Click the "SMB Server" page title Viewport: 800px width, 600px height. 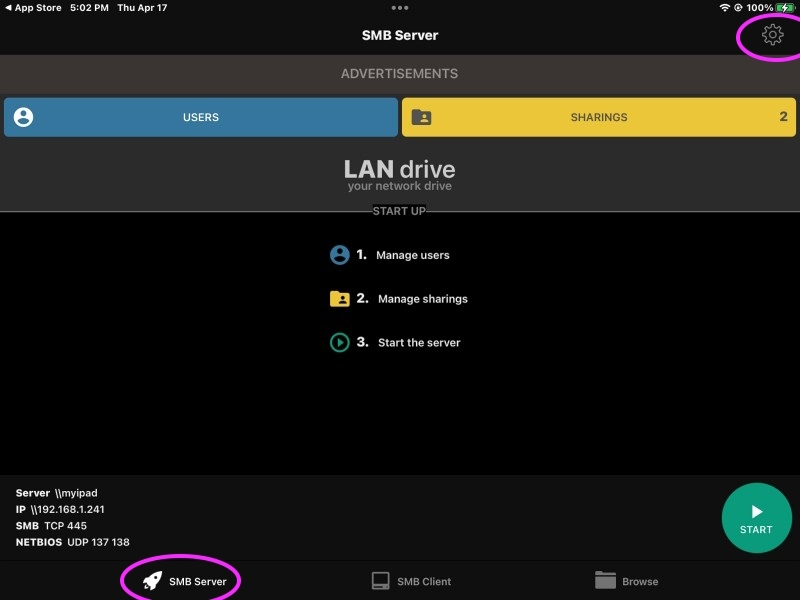399,35
